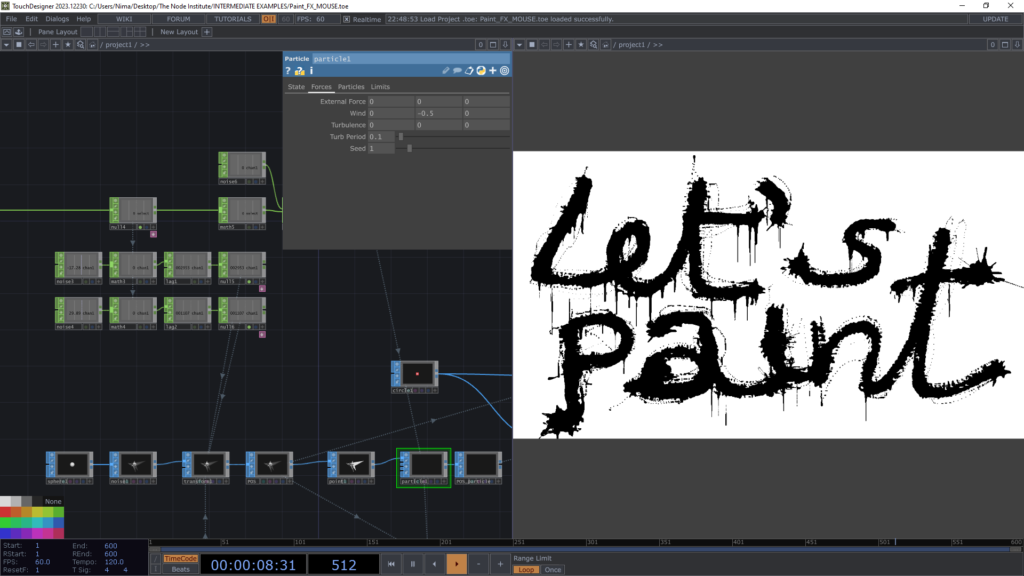This screenshot has width=1024, height=576.
Task: Toggle the Realtime checkbox
Action: 346,19
